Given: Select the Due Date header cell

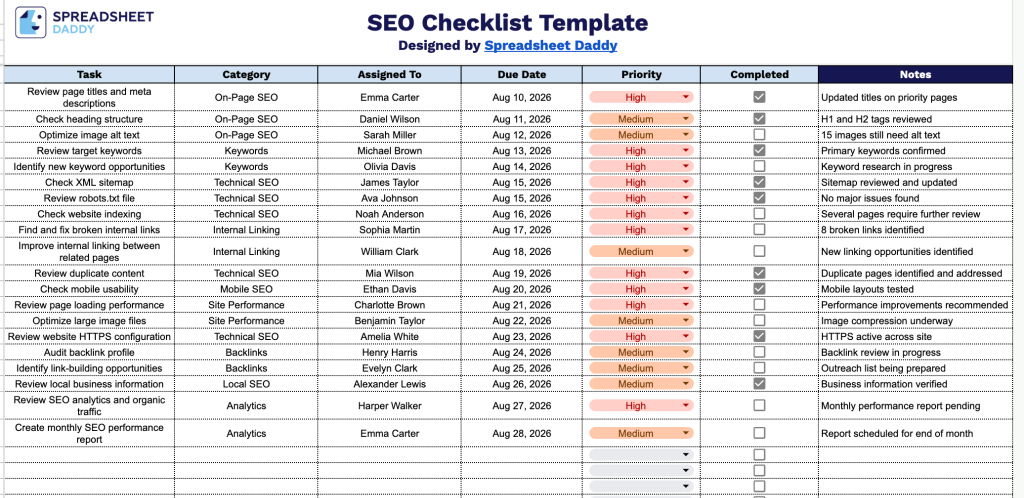Looking at the screenshot, I should [522, 74].
